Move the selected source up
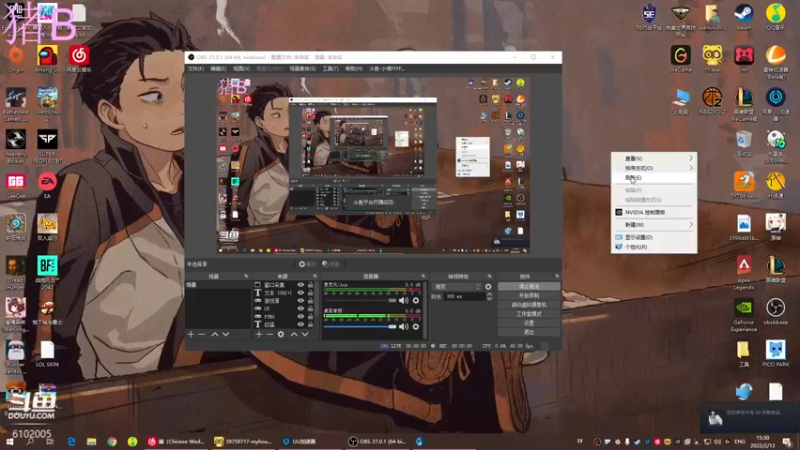800x450 pixels. pyautogui.click(x=294, y=334)
